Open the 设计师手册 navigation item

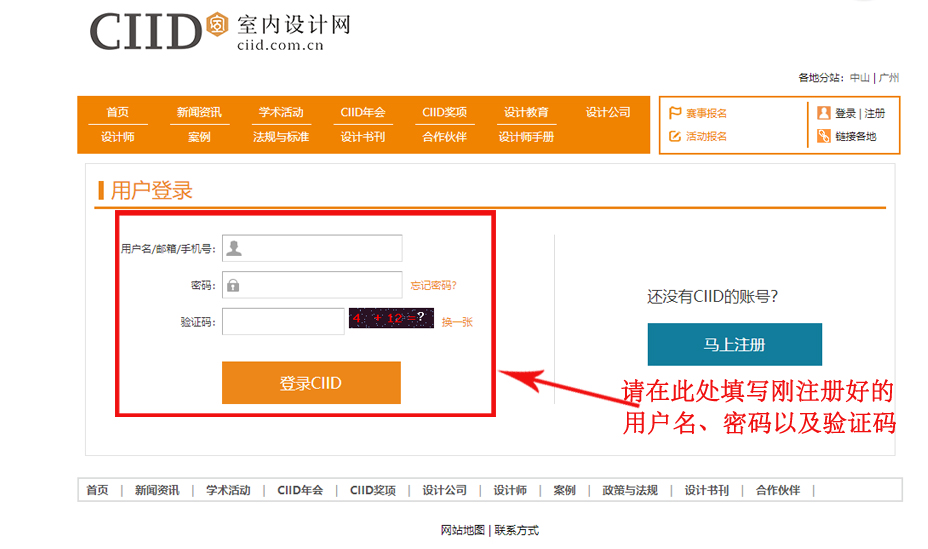pos(526,137)
